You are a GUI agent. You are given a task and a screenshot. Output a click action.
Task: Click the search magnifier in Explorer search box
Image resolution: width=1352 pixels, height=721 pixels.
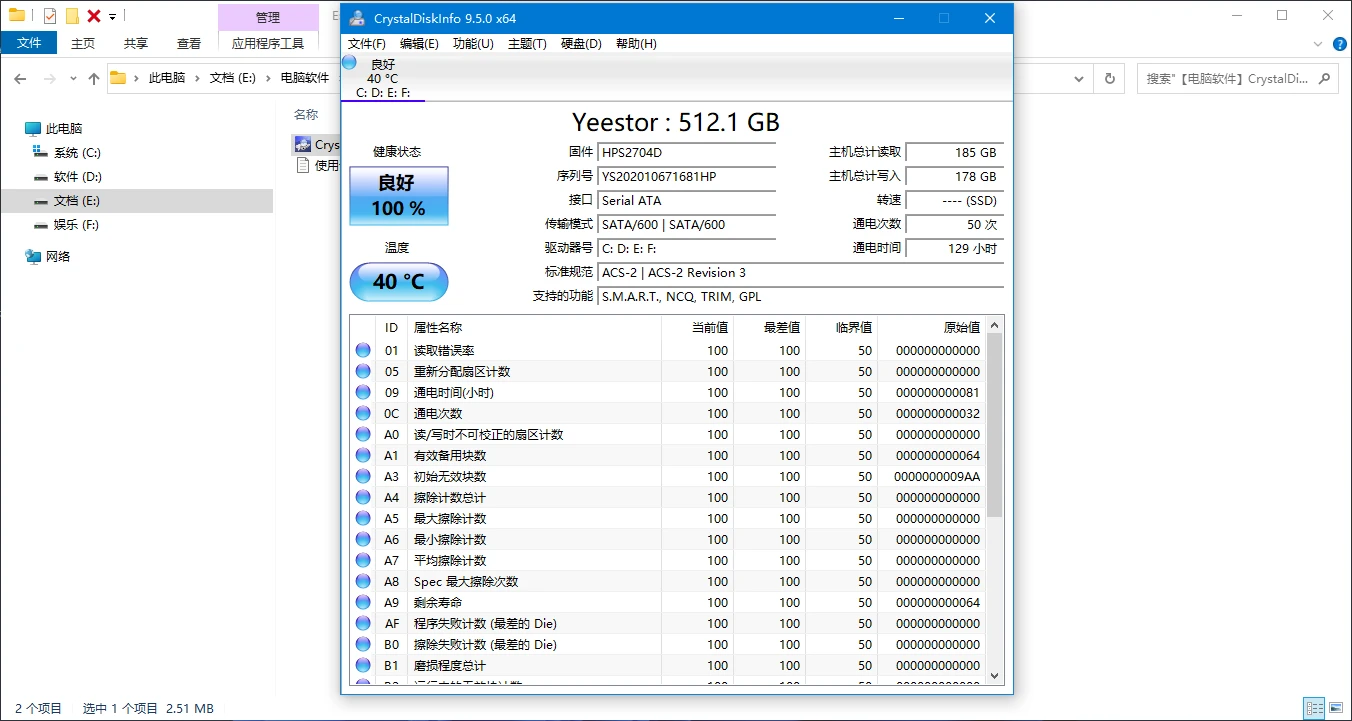coord(1324,78)
